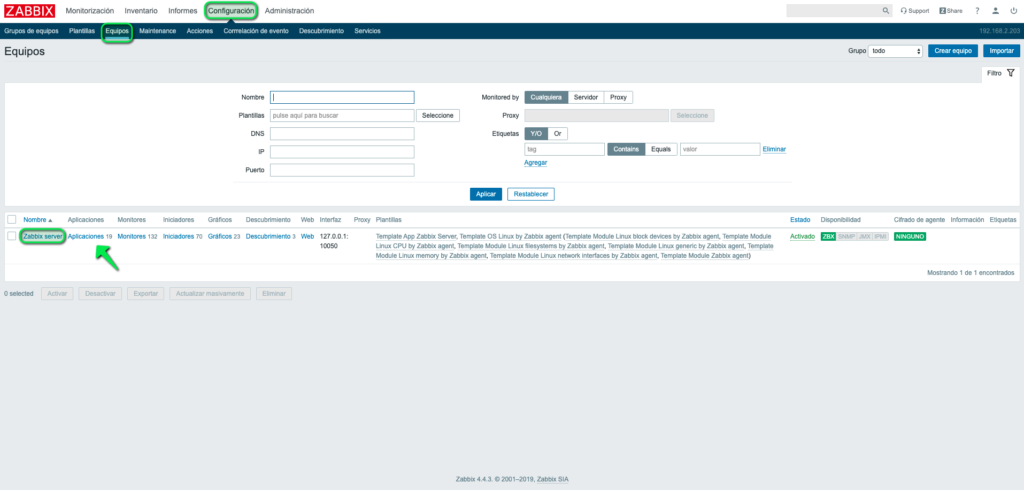Go to Correlación de evento submenu
Viewport: 1024px width, 490px height.
pos(256,31)
